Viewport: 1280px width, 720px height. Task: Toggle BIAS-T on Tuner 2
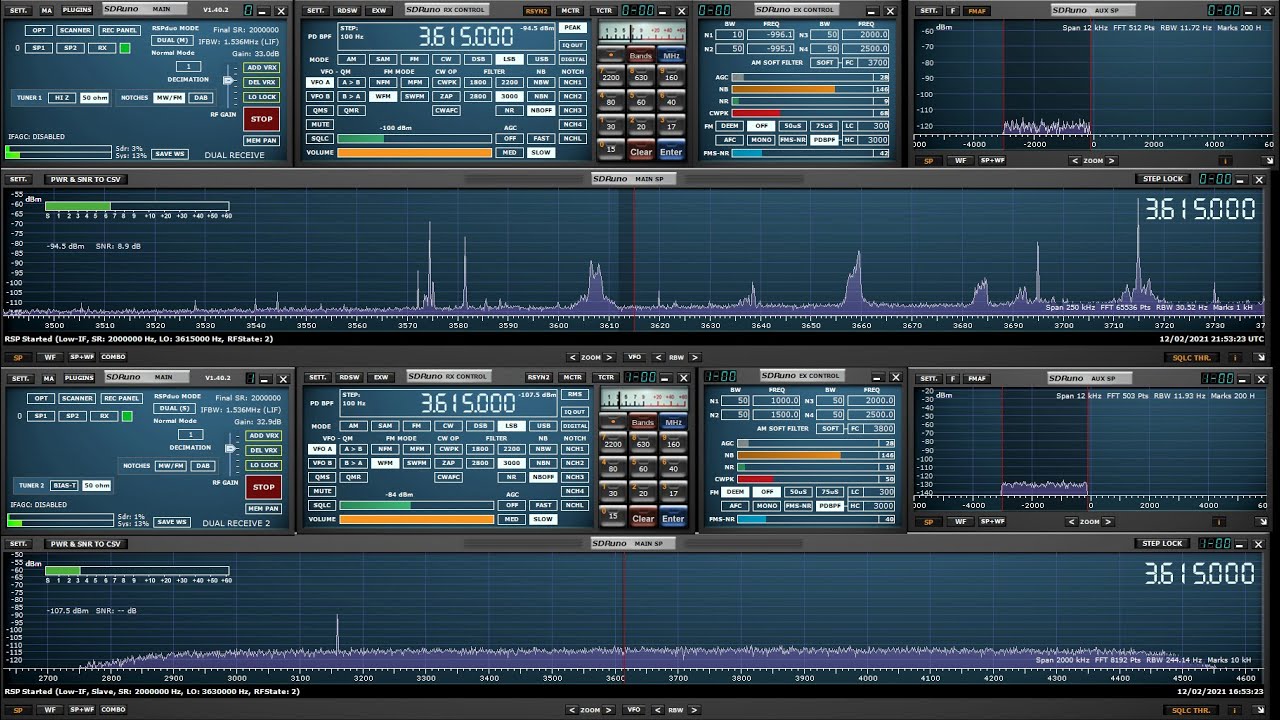(x=64, y=485)
